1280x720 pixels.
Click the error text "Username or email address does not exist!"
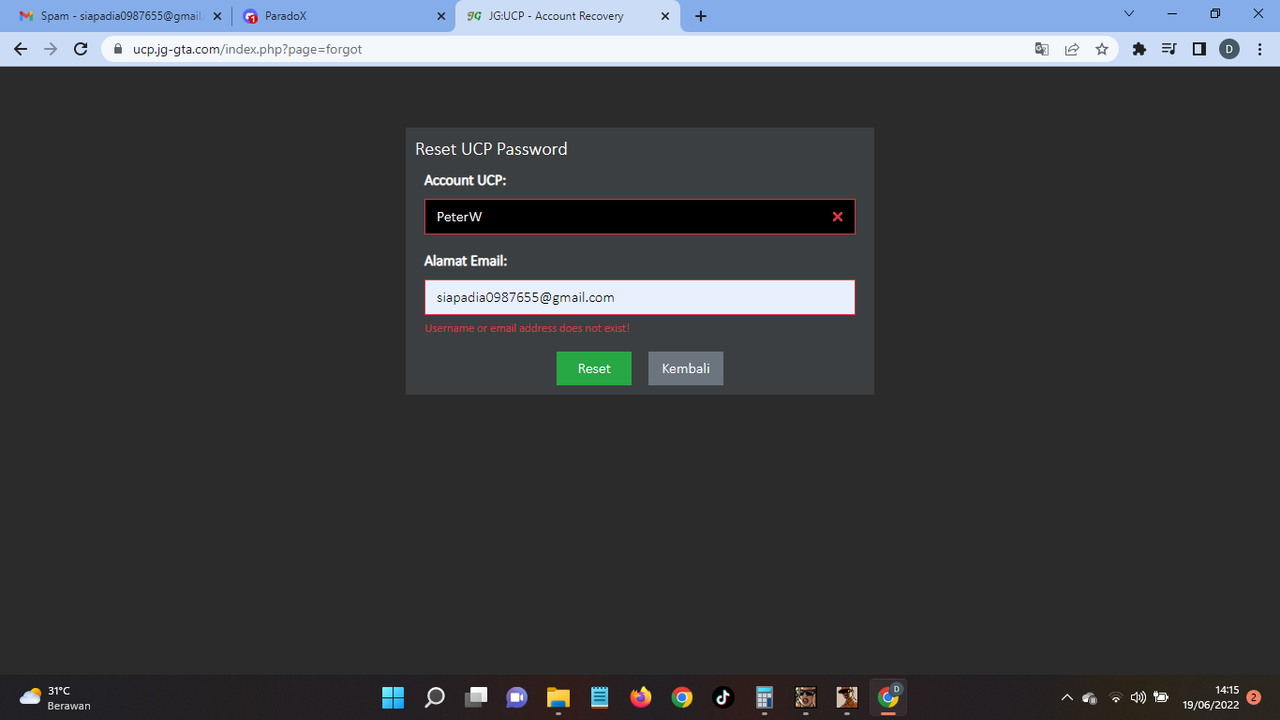tap(527, 328)
